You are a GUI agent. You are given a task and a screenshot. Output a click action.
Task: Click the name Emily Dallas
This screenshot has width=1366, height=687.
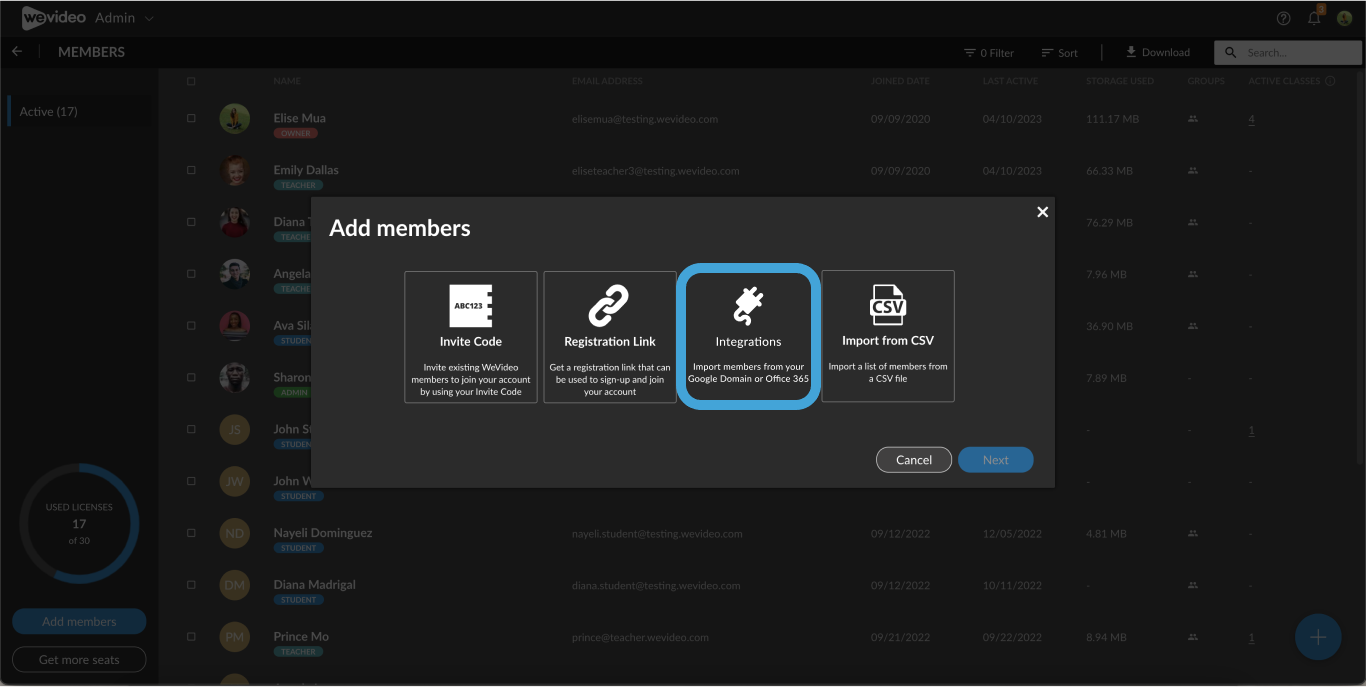coord(306,170)
